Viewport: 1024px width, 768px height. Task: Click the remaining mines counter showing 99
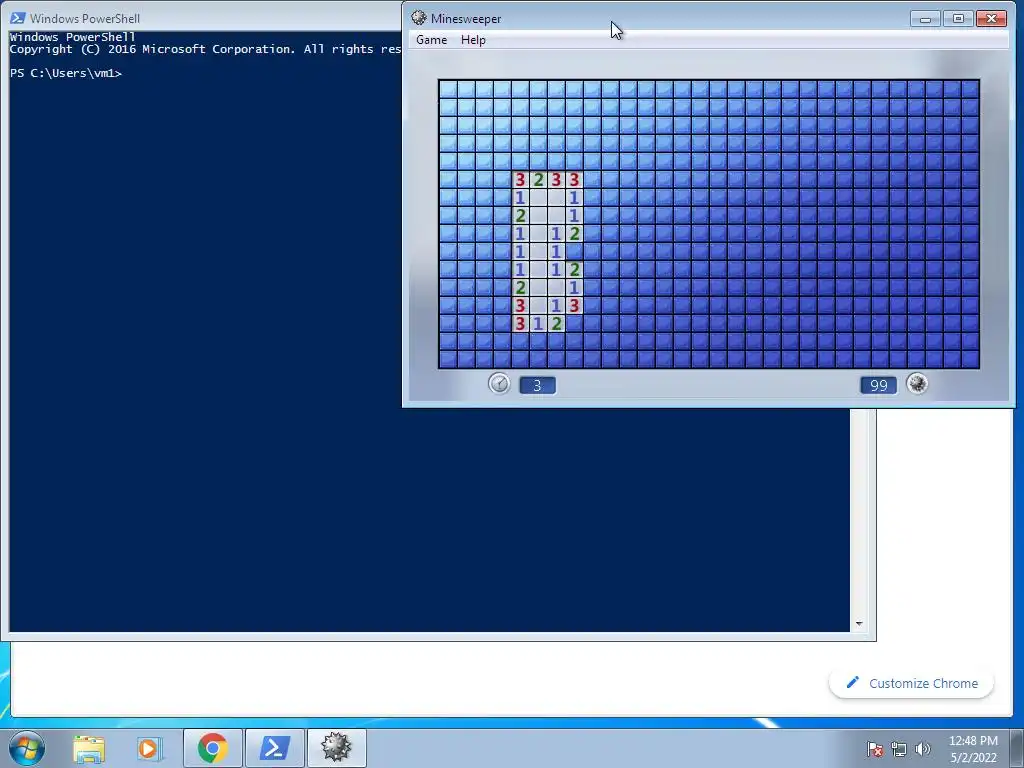click(878, 385)
